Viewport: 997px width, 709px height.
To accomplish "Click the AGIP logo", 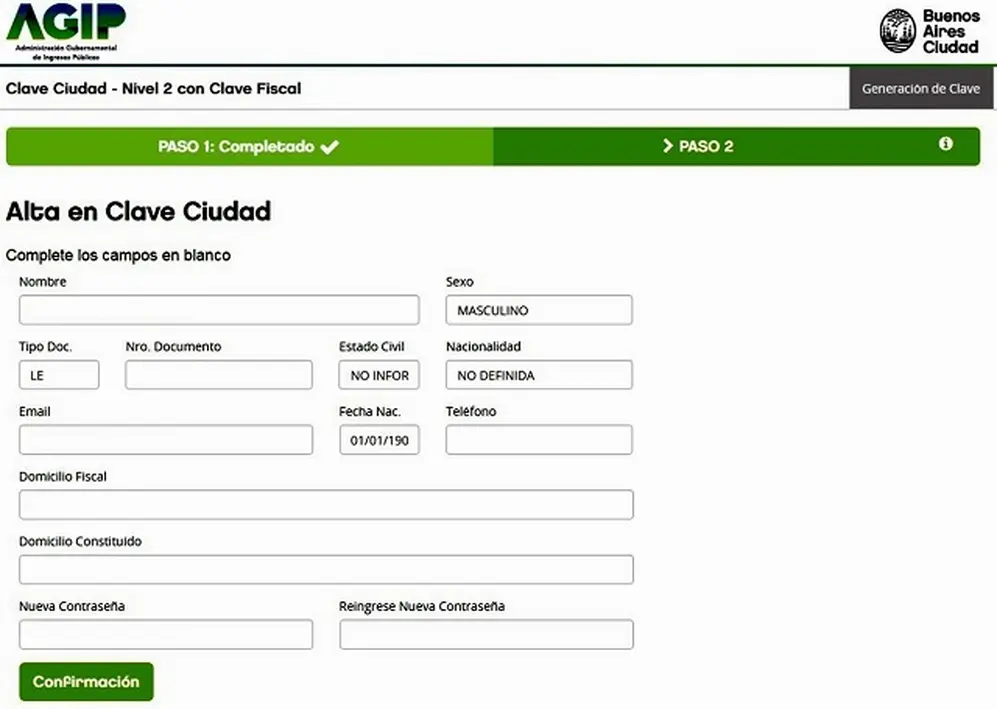I will [x=66, y=32].
